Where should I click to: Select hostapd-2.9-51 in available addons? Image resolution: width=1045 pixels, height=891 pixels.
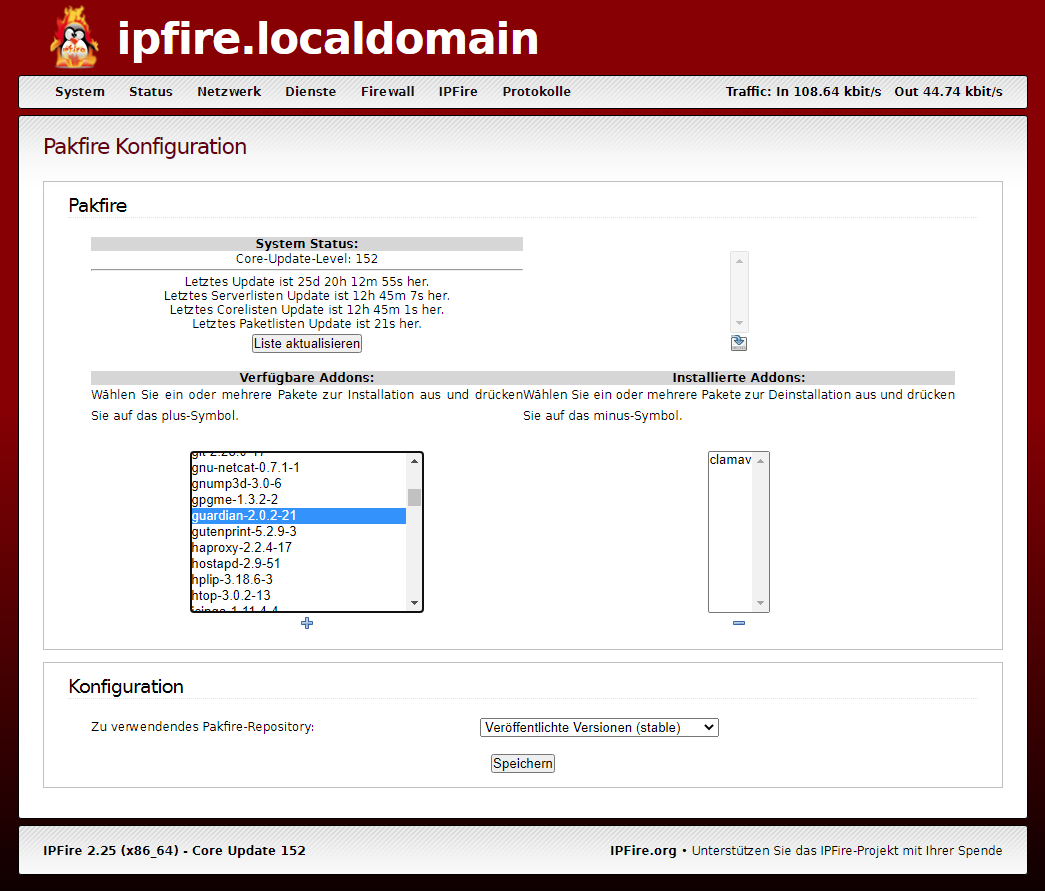[298, 564]
